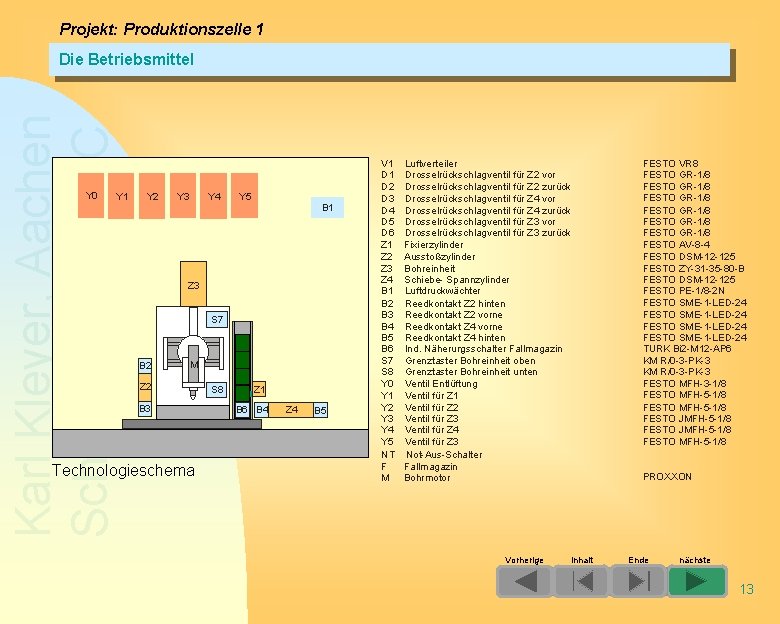
Task: Click the slide number 13
Action: click(x=747, y=589)
